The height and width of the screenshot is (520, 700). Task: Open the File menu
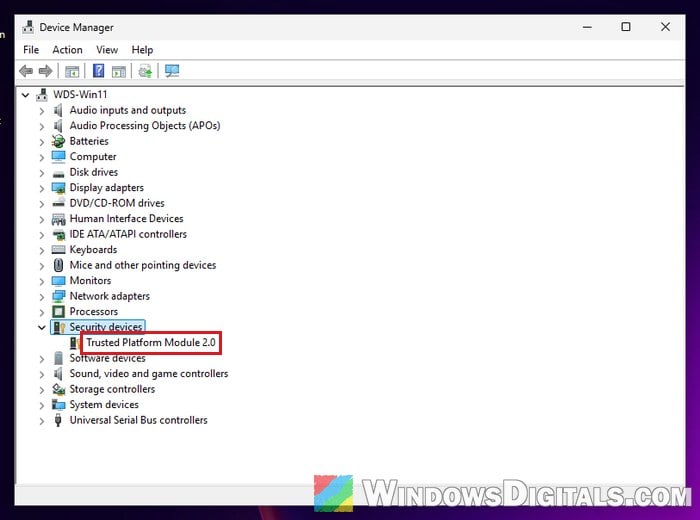pyautogui.click(x=31, y=50)
